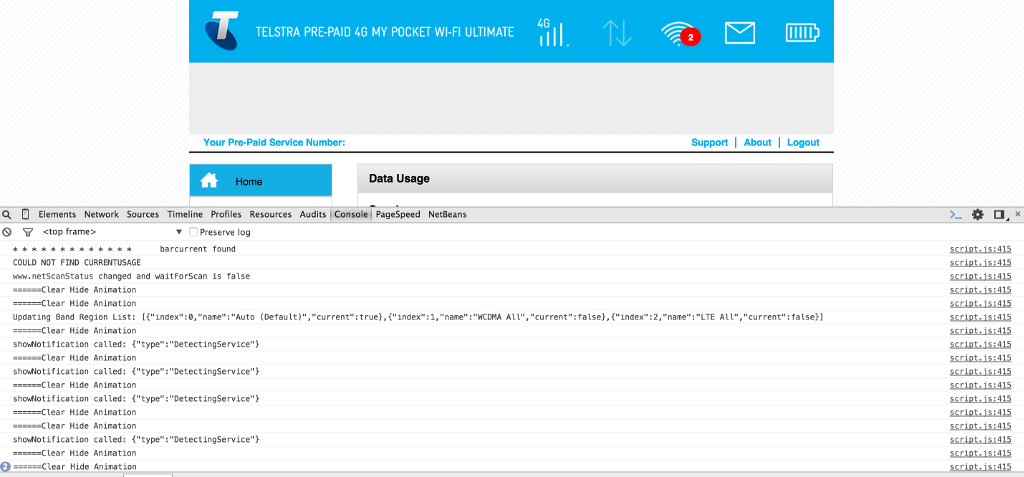Click the battery status icon
The height and width of the screenshot is (477, 1024).
tap(802, 33)
